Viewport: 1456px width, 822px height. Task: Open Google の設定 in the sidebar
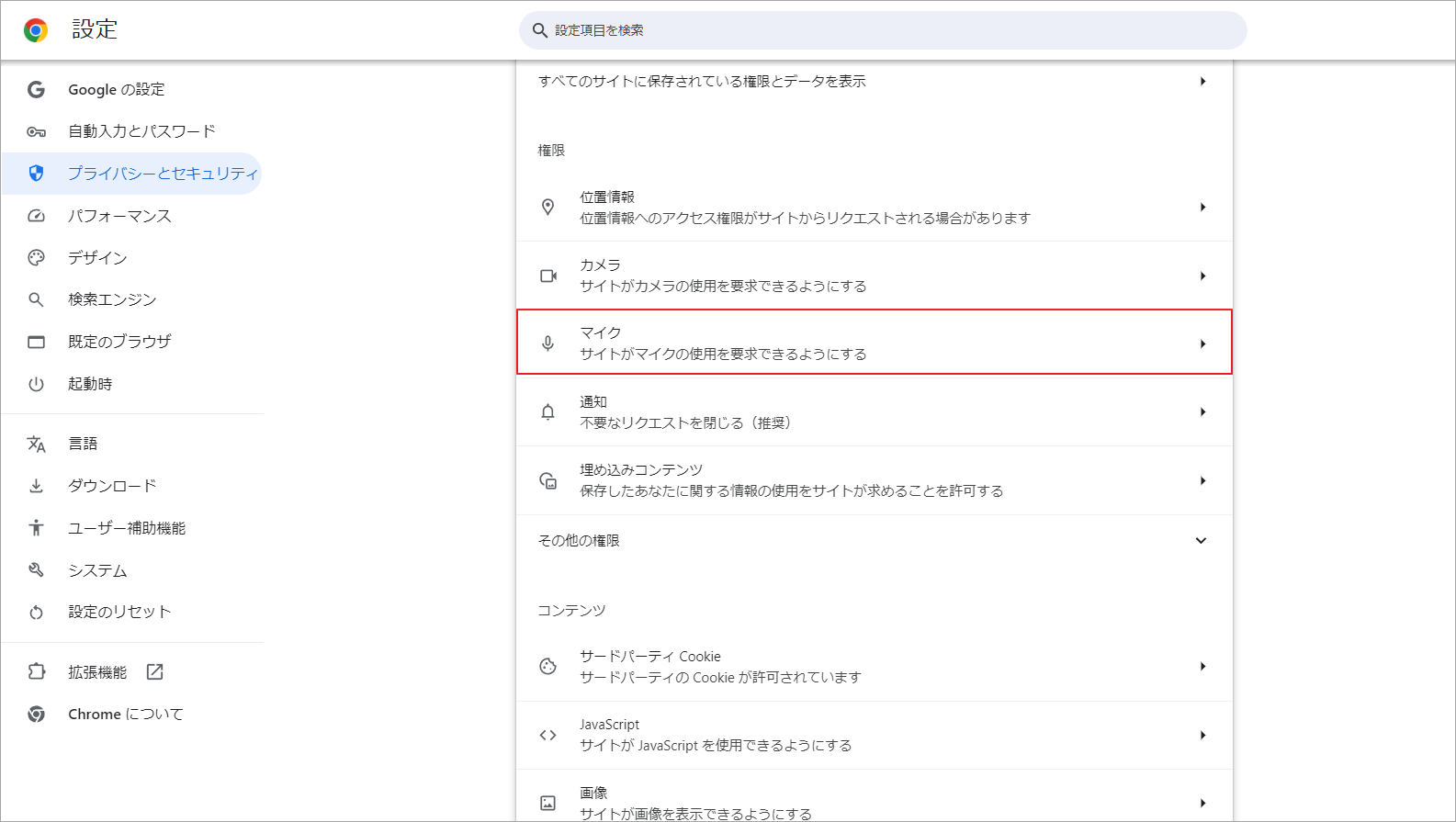point(117,89)
